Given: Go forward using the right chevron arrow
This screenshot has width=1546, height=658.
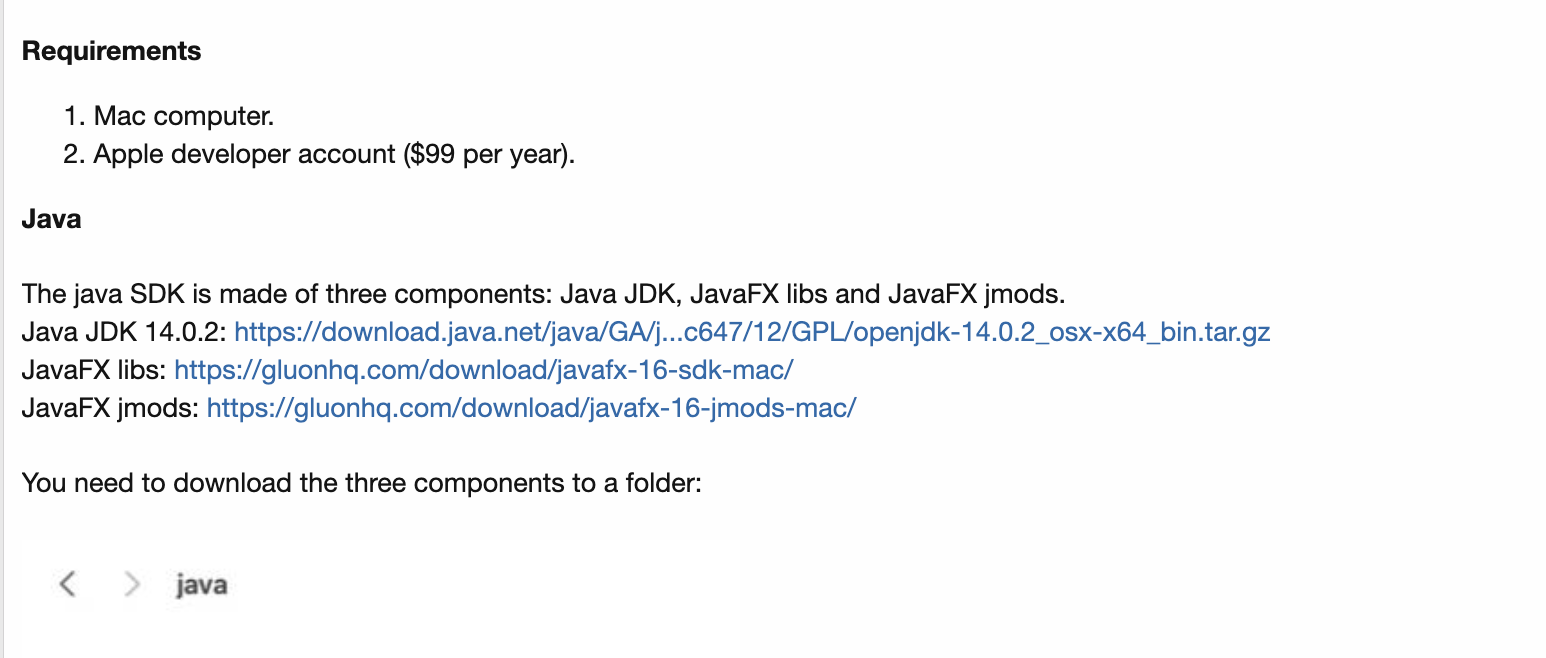Looking at the screenshot, I should [131, 584].
